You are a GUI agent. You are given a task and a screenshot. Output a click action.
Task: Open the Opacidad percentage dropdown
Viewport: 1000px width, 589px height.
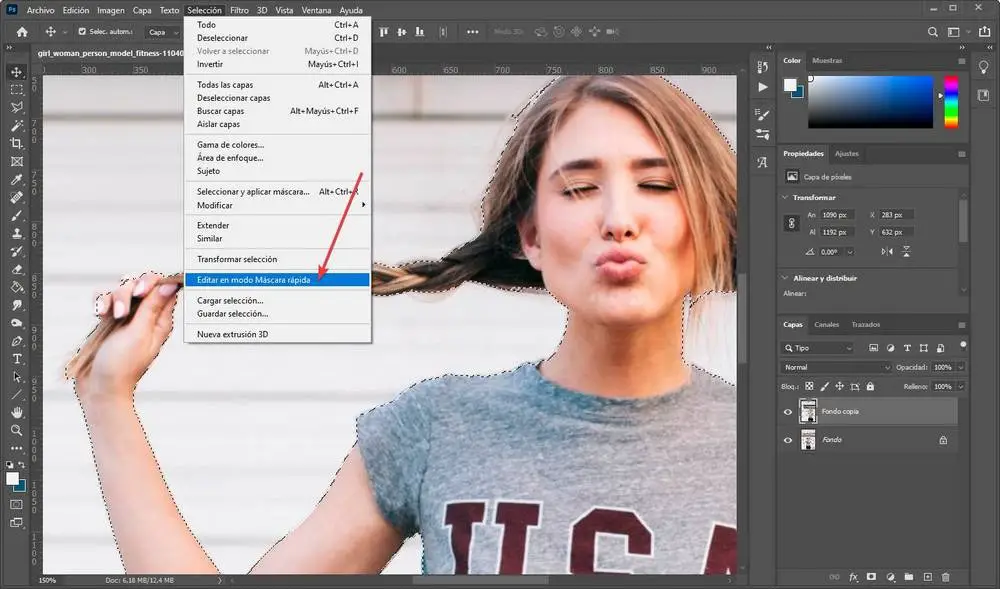click(961, 367)
